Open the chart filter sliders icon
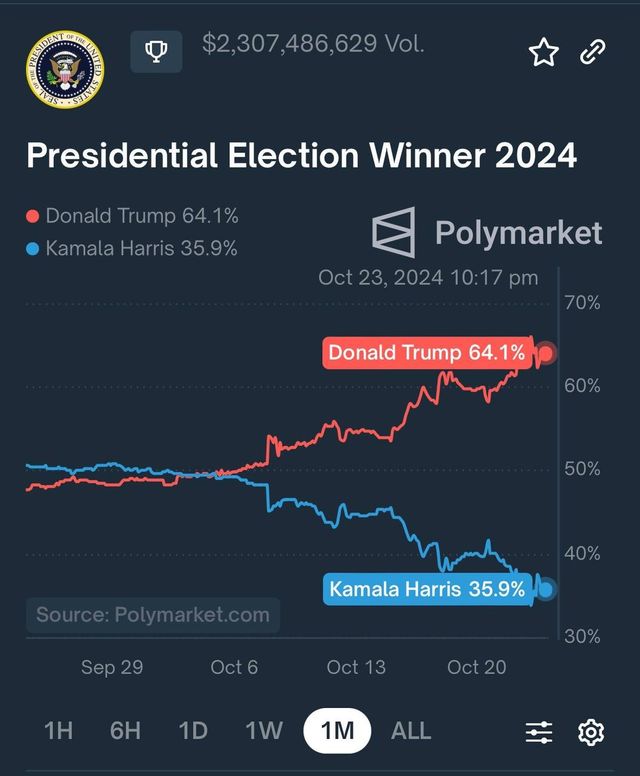This screenshot has height=776, width=640. [539, 732]
